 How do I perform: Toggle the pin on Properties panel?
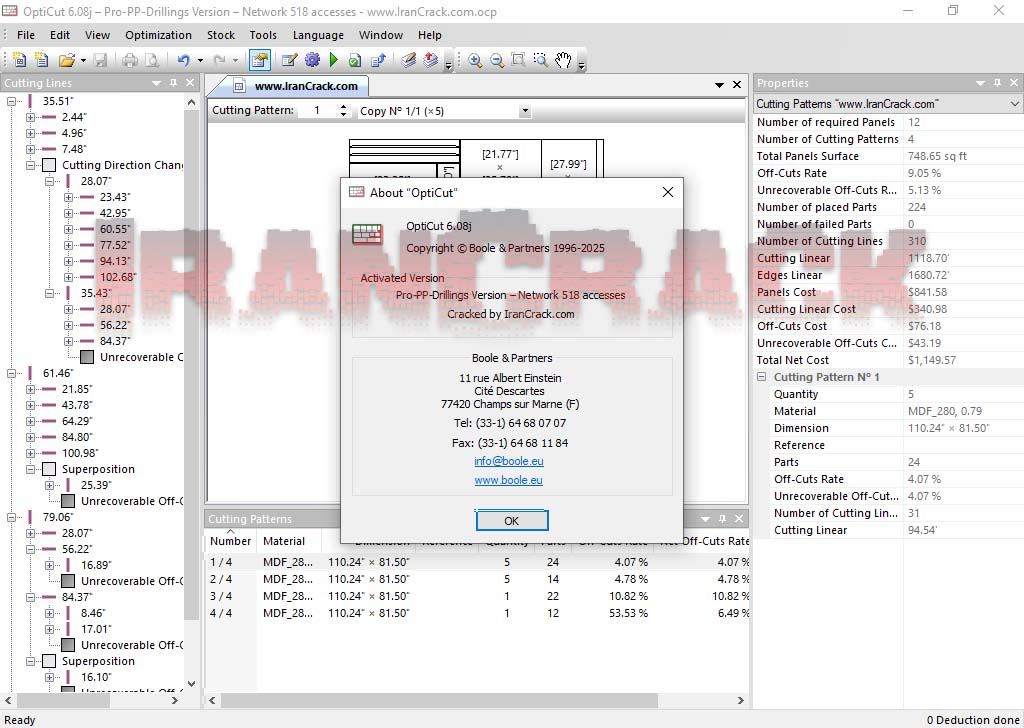pyautogui.click(x=997, y=83)
